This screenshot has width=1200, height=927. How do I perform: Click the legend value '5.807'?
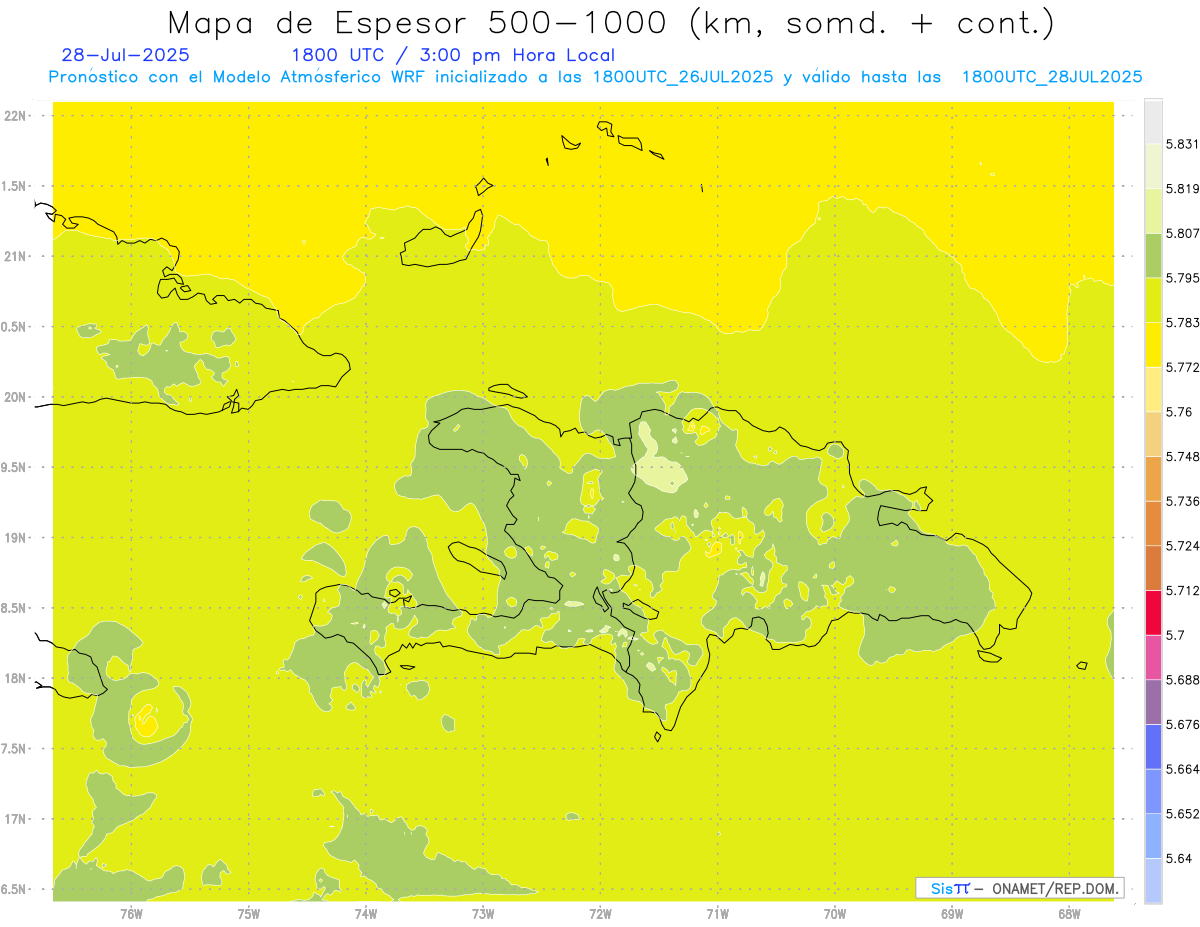click(1183, 233)
